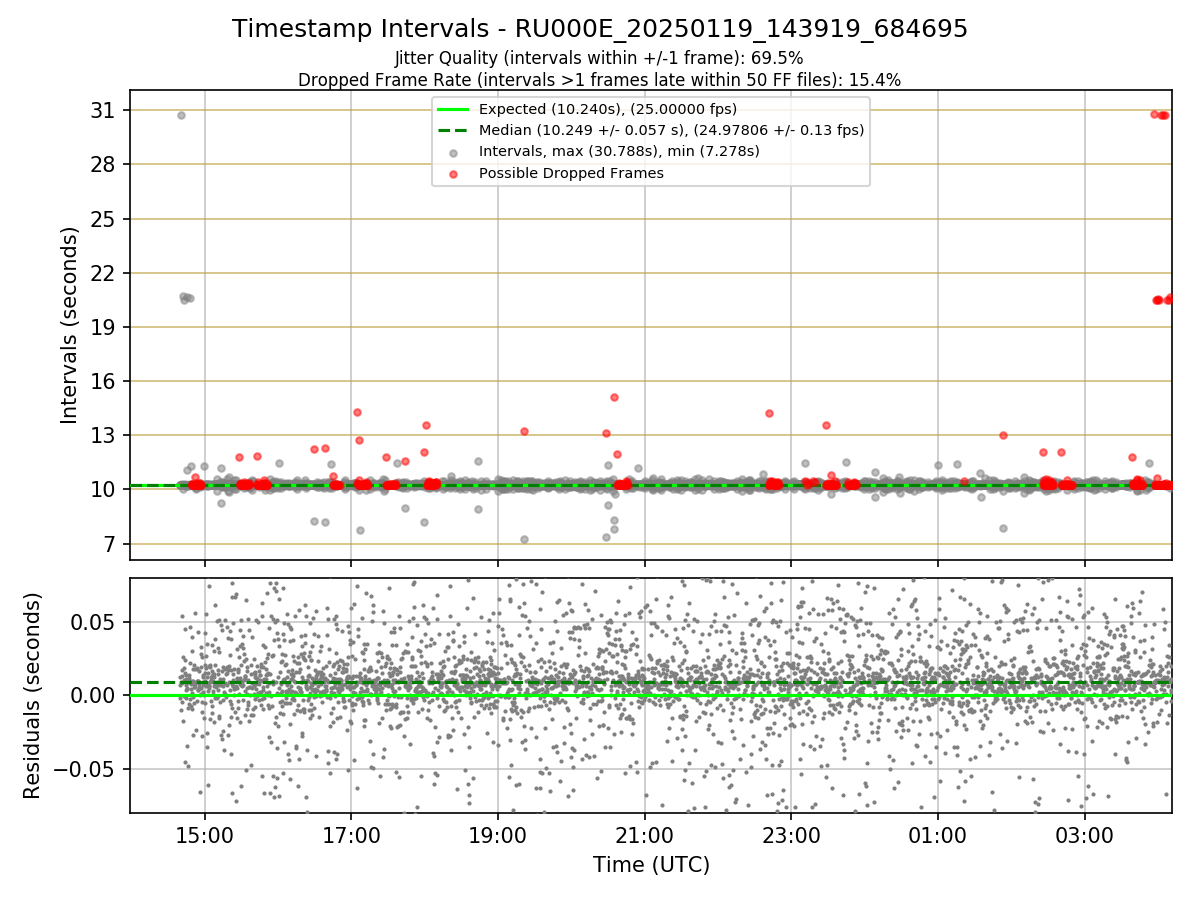Click the 'Time (UTC)' x-axis label

(x=651, y=865)
